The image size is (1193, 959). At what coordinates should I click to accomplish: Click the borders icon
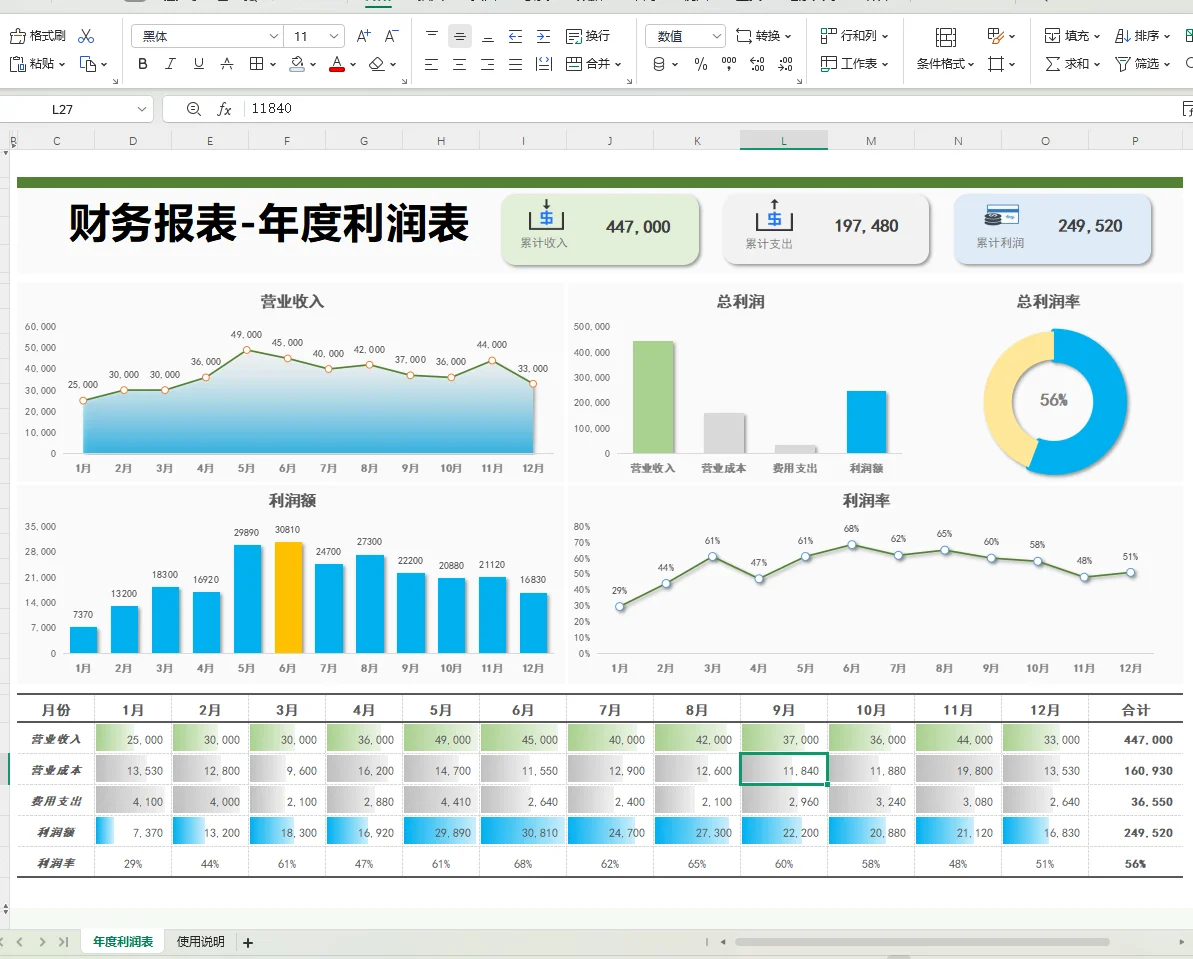257,64
